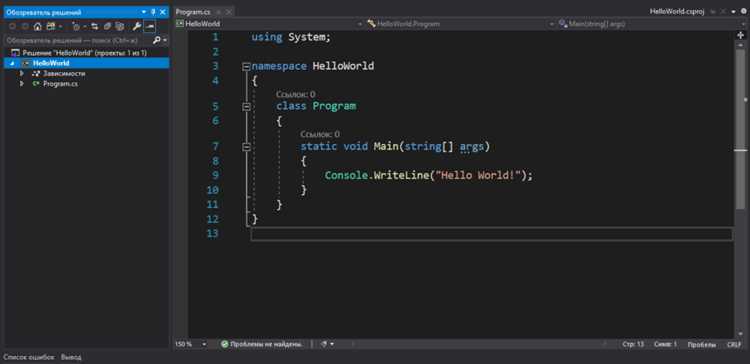750x364 pixels.
Task: Click the dependencies icon beside Зависимости
Action: pos(36,73)
